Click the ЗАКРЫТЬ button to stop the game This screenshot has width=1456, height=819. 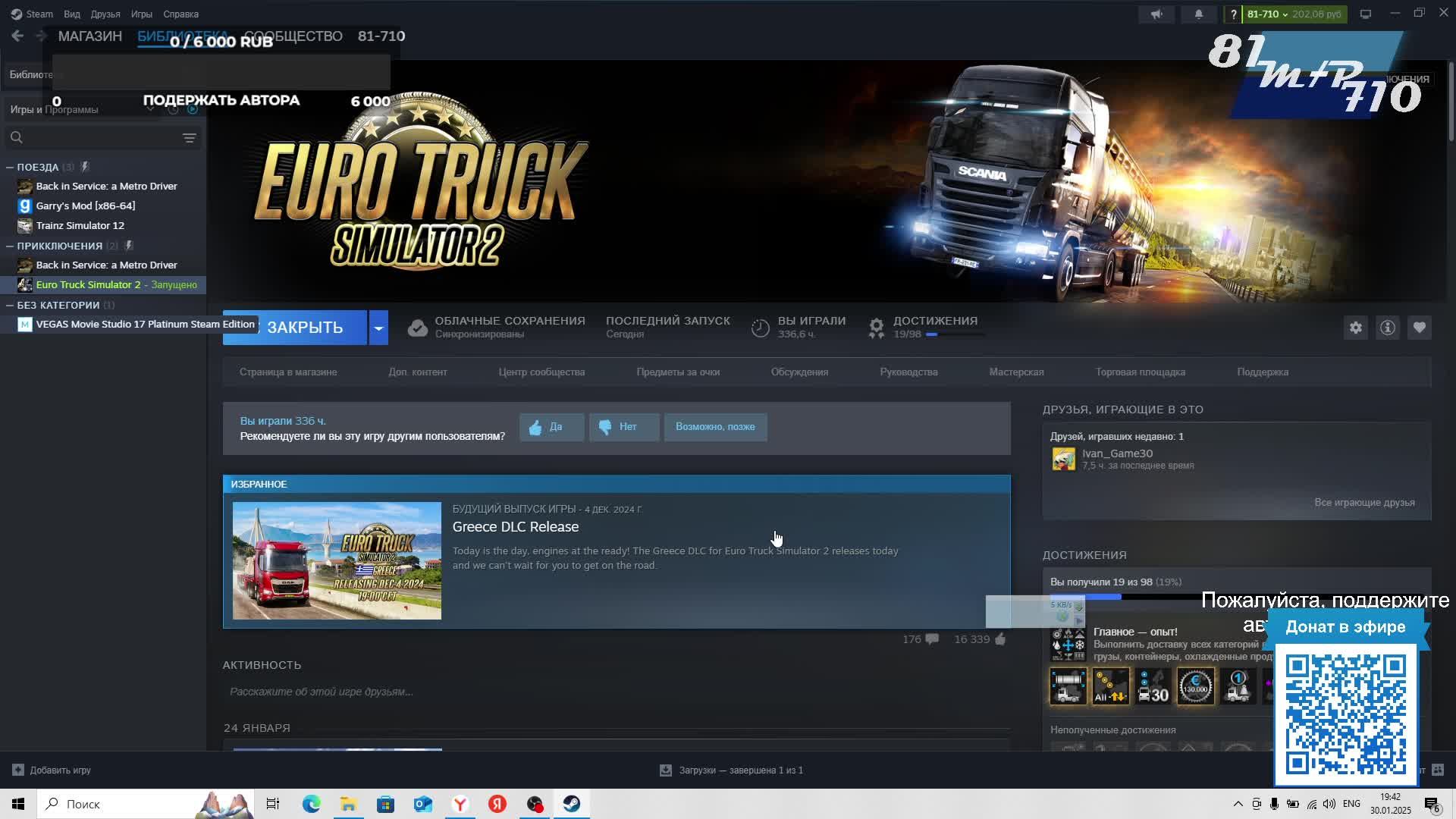click(303, 328)
